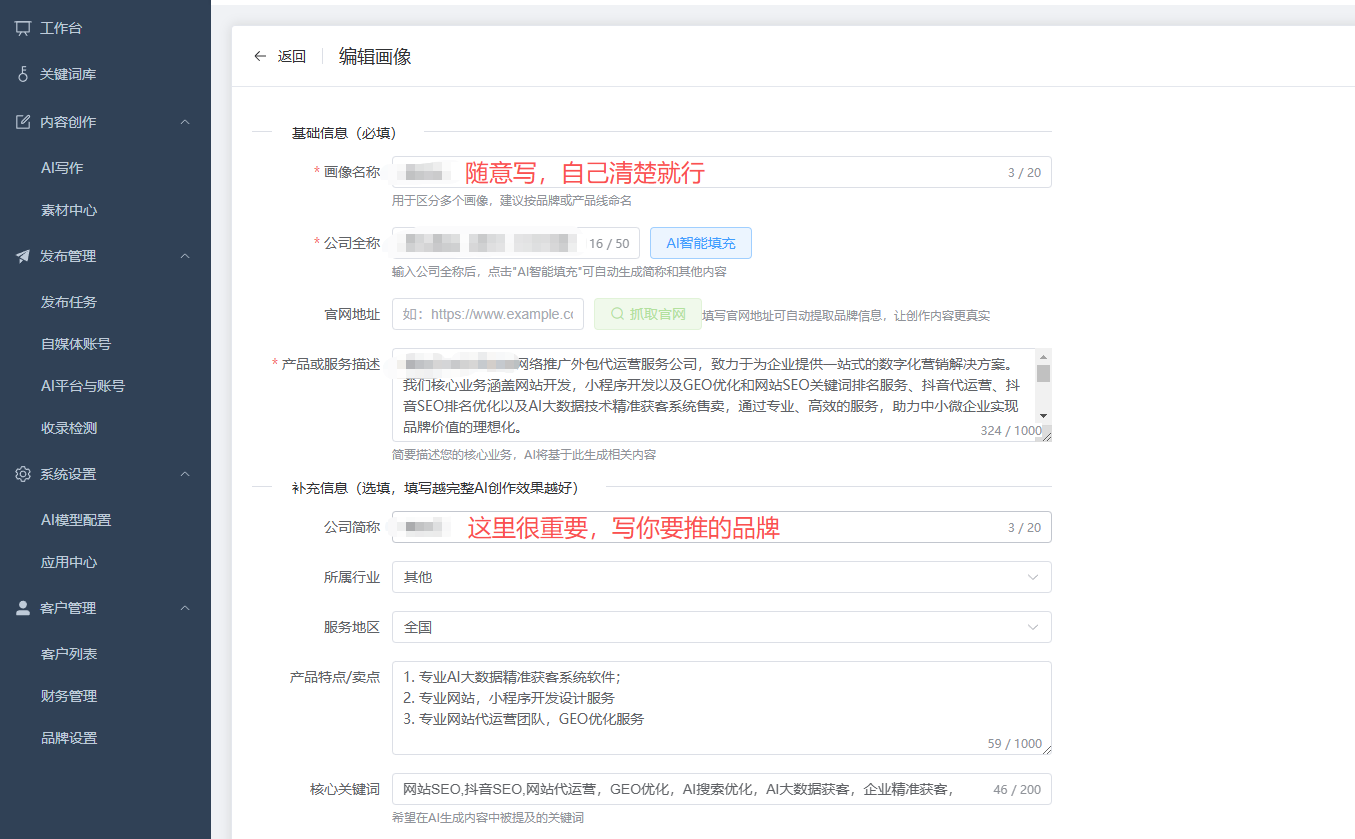Click the 官网地址 URL input field
Screen dimensions: 1355x839
pyautogui.click(x=487, y=313)
